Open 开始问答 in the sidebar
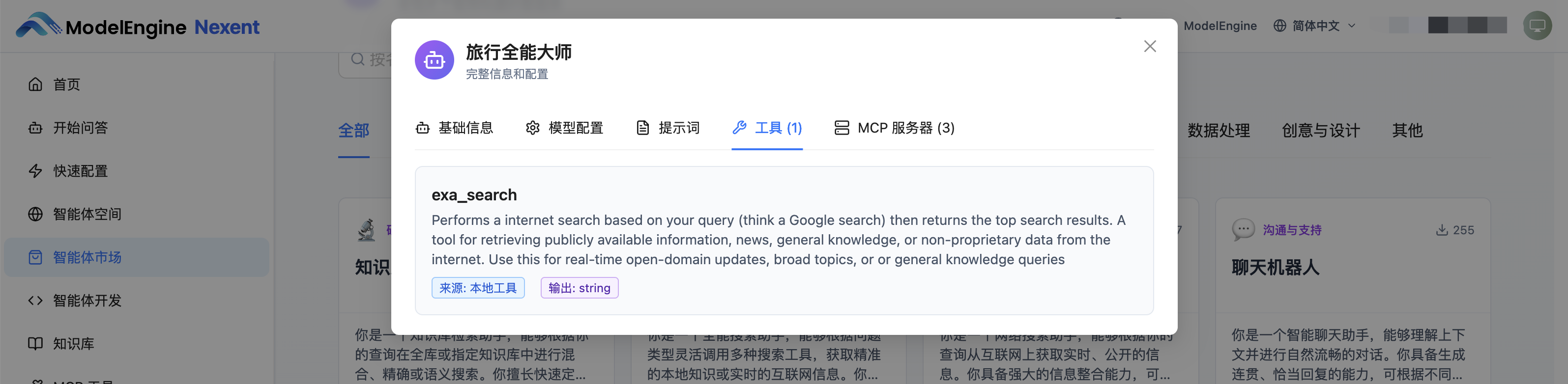The height and width of the screenshot is (384, 1568). (80, 128)
